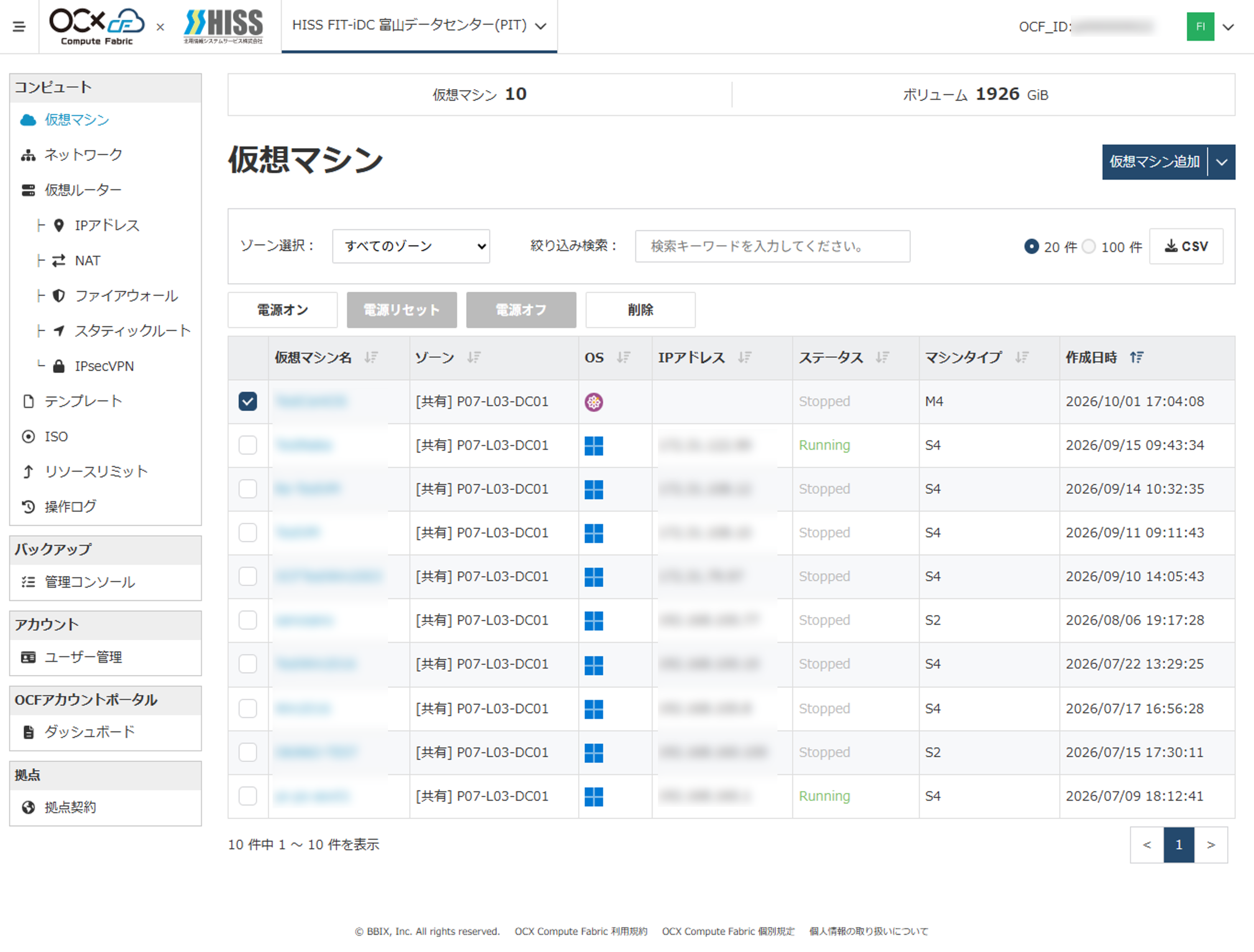Screen dimensions: 1254x952
Task: Check the row created 2026/08/06 19:17:28
Action: tap(248, 621)
